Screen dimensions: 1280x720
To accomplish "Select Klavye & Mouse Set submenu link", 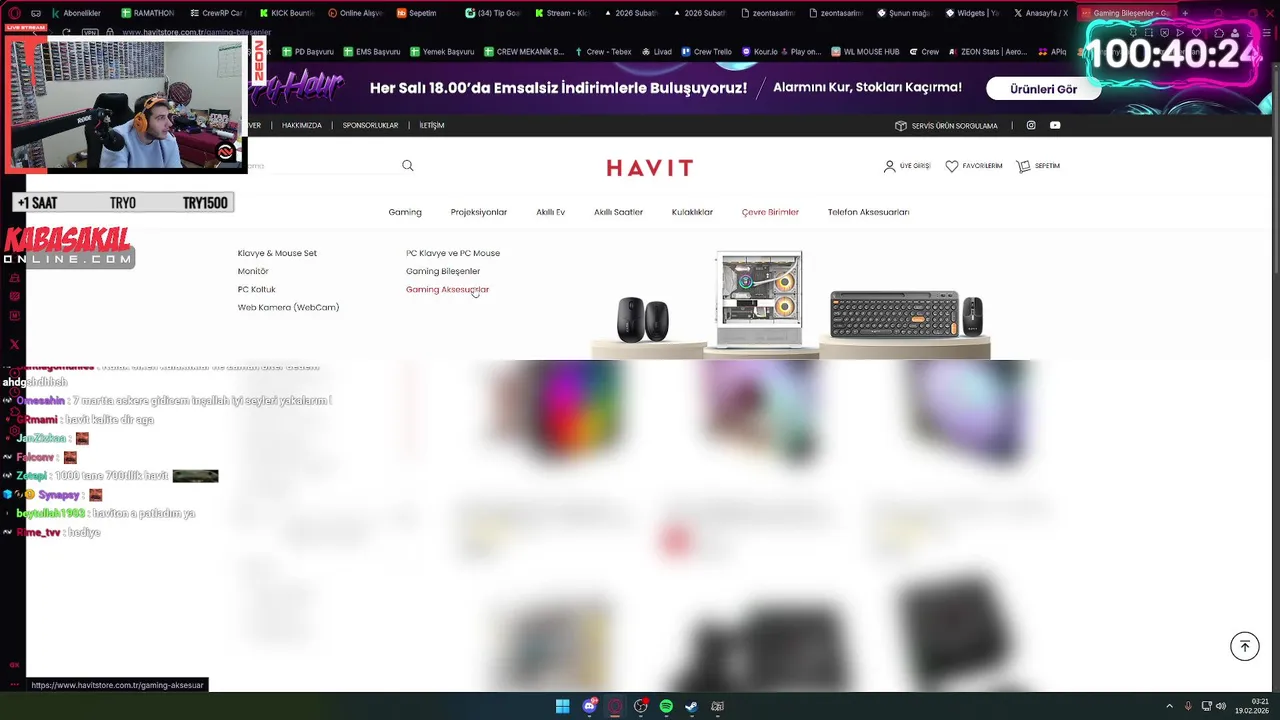I will click(x=277, y=253).
